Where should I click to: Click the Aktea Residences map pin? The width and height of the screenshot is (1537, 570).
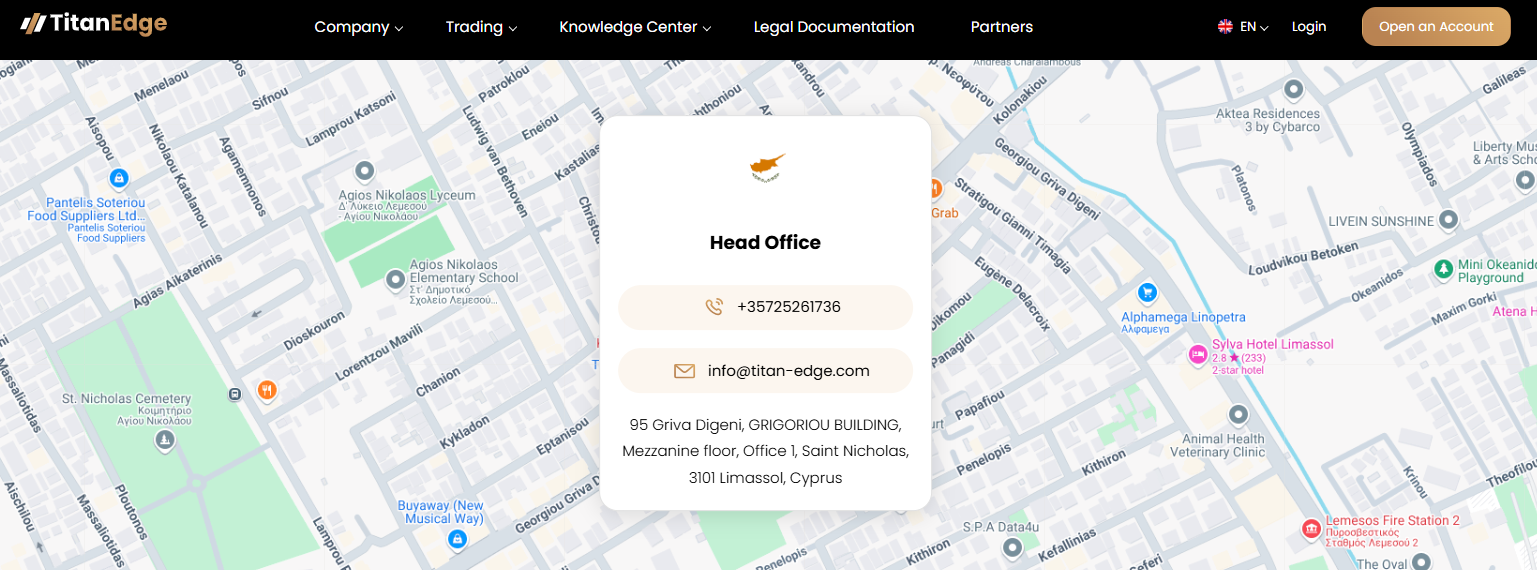point(1293,90)
